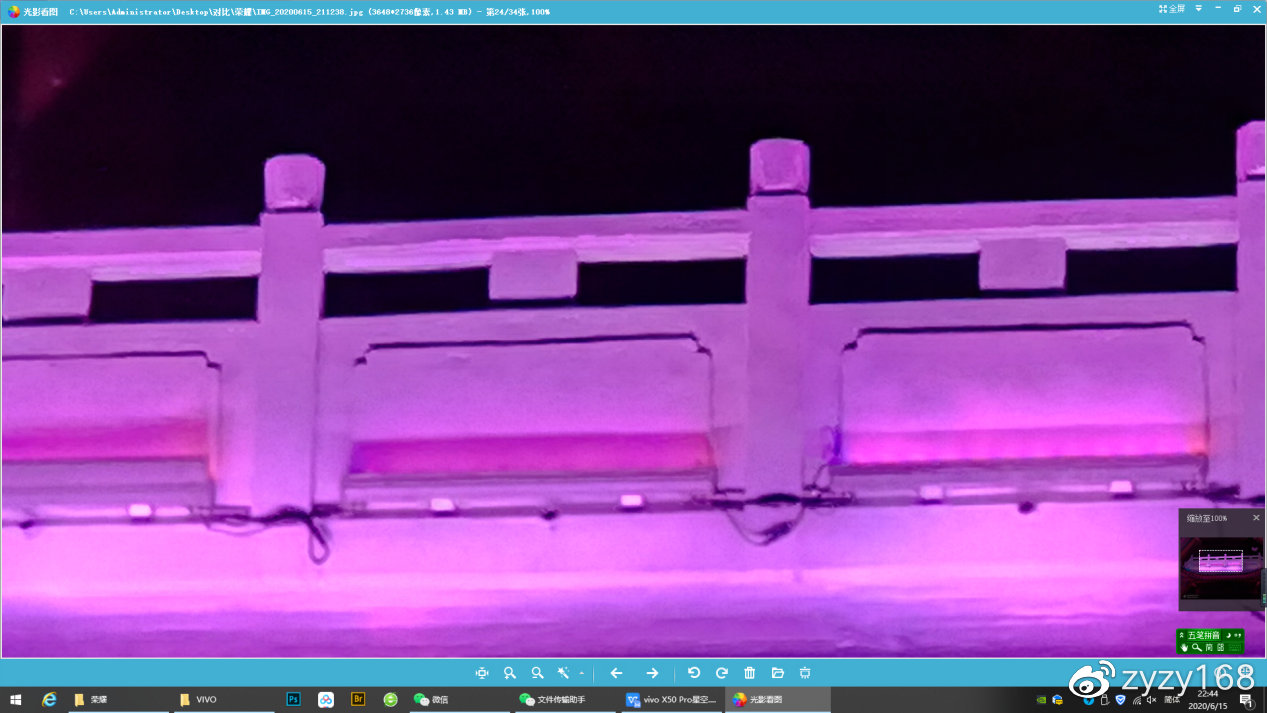Click the 簡体 language indicator in tray

tap(1170, 700)
